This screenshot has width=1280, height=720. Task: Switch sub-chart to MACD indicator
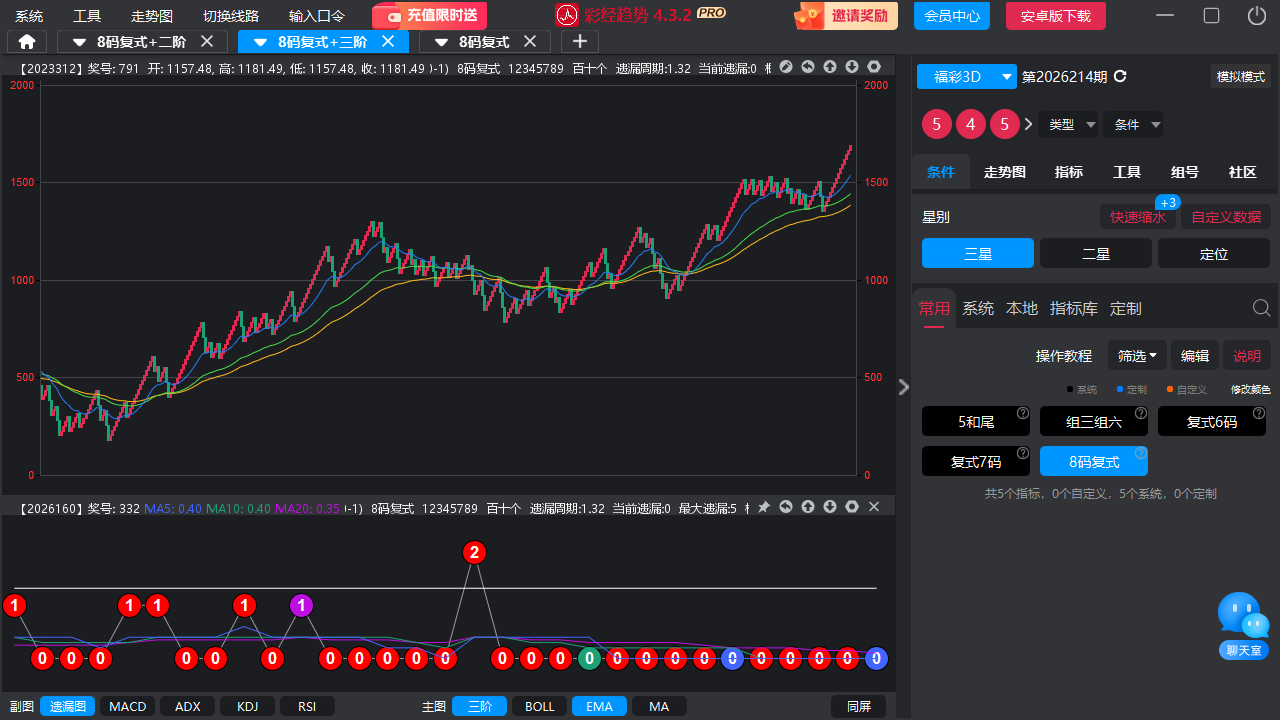point(128,706)
